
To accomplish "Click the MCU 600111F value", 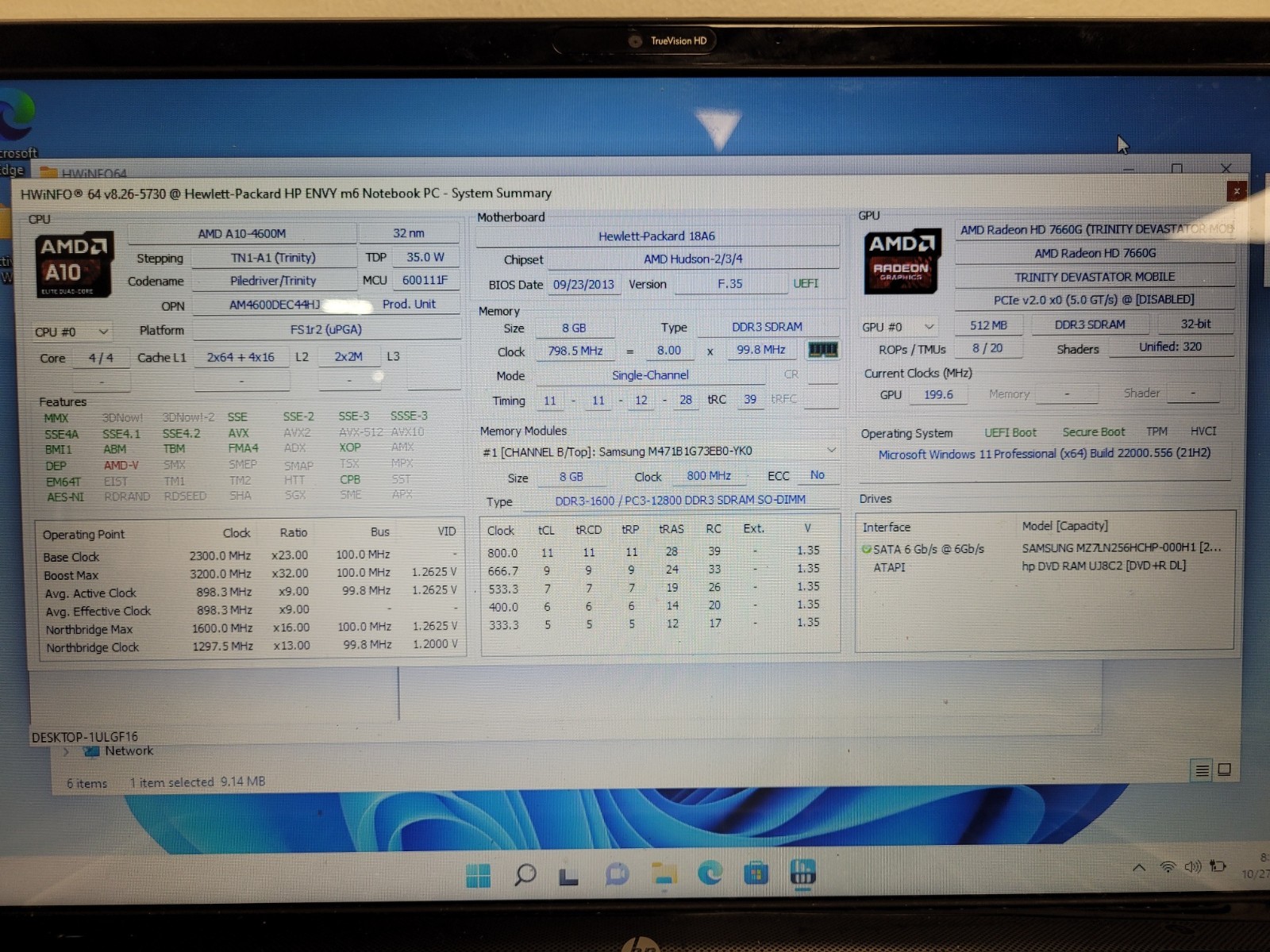I will tap(425, 280).
